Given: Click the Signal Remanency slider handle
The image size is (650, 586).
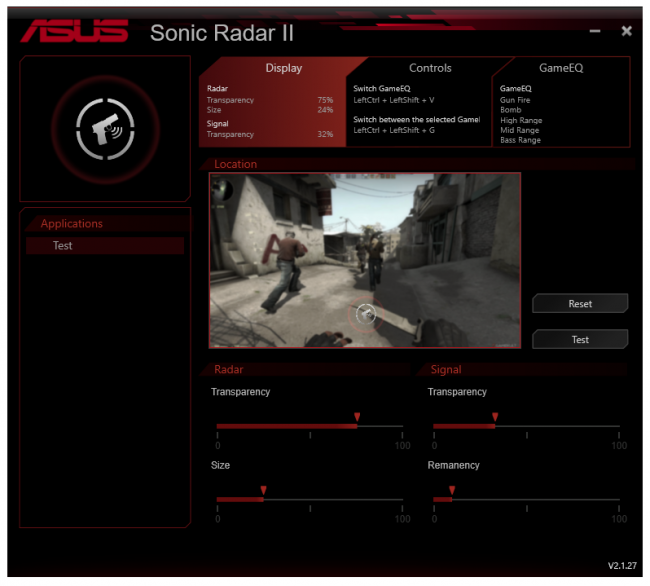Looking at the screenshot, I should click(451, 490).
